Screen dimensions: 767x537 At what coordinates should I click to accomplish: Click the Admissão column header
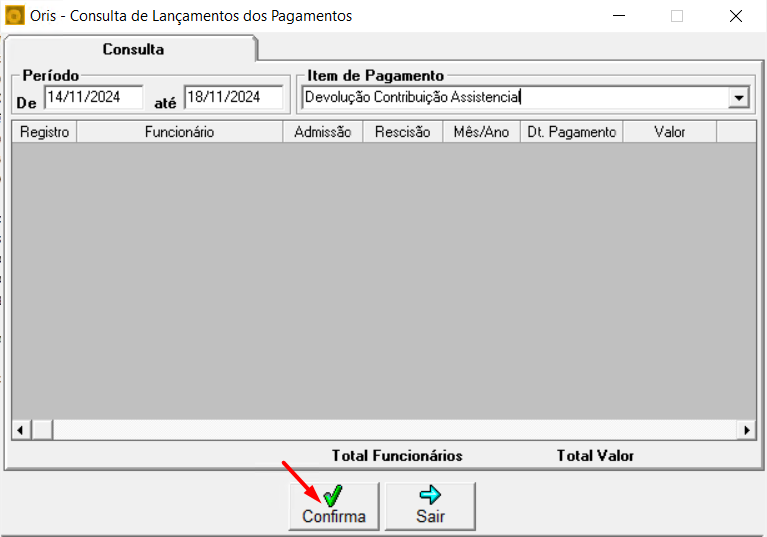click(x=323, y=132)
